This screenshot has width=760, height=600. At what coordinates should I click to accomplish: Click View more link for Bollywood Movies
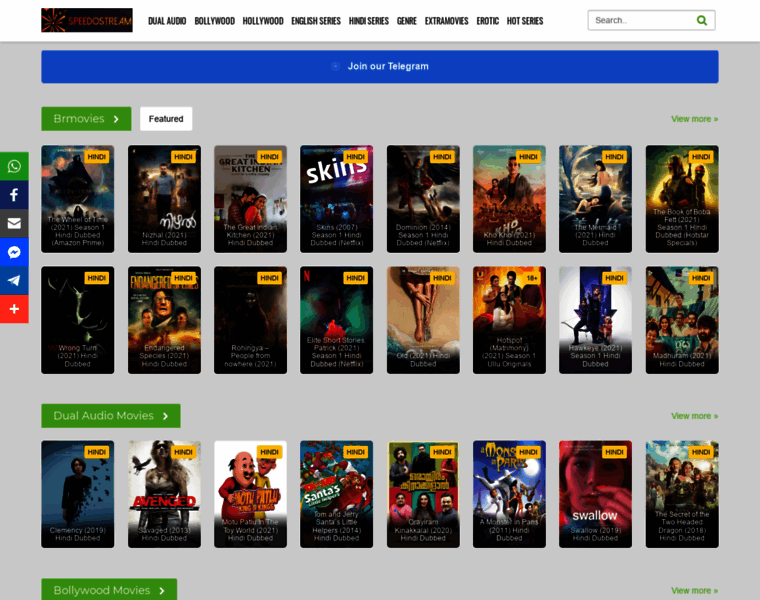pos(695,590)
